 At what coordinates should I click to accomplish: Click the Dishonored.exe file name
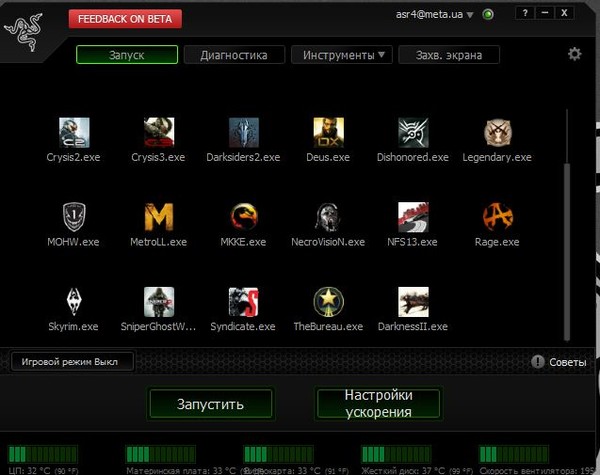point(413,157)
